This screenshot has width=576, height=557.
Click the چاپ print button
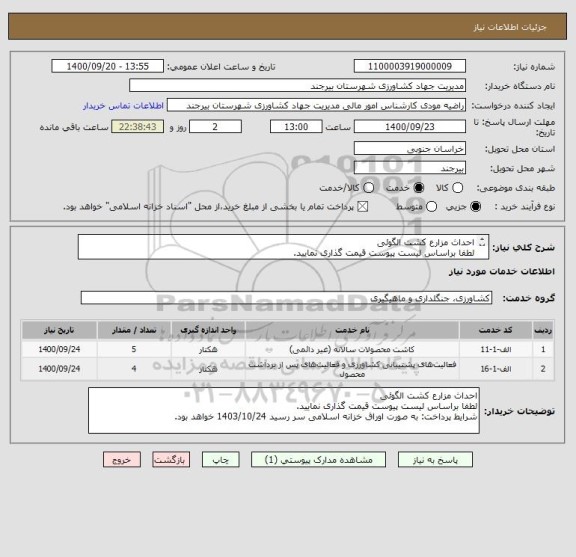pyautogui.click(x=221, y=460)
